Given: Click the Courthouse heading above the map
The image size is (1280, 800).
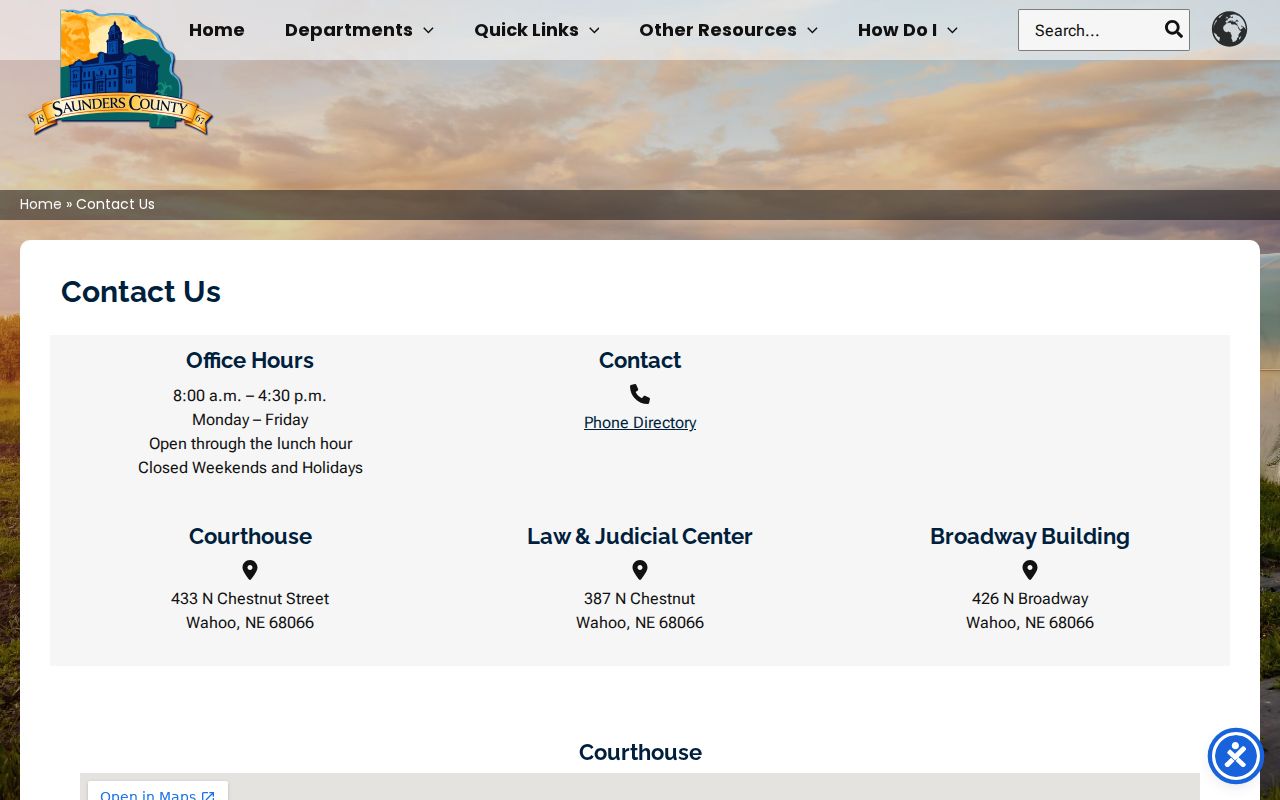Looking at the screenshot, I should click(640, 752).
